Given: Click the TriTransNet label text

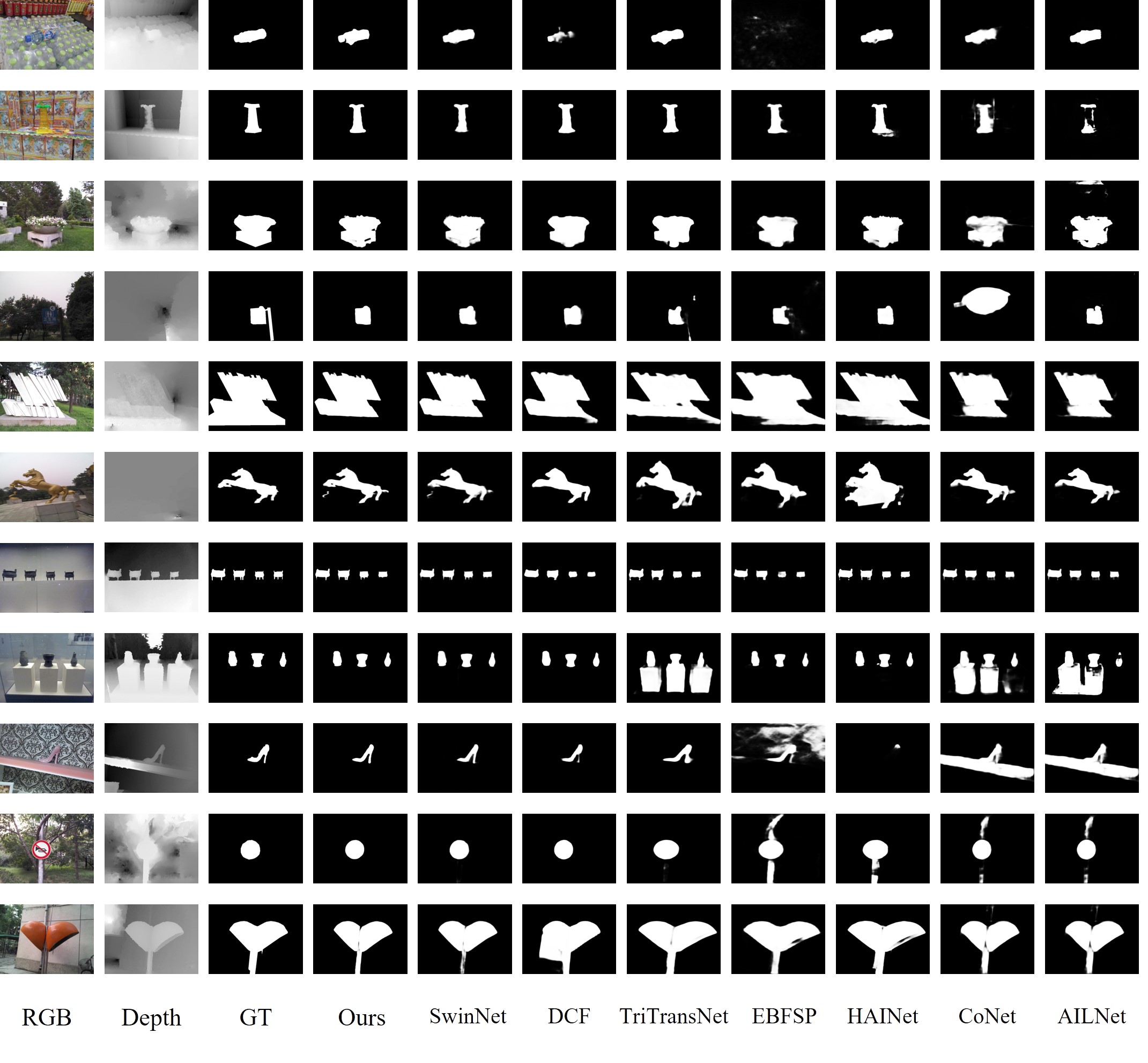Looking at the screenshot, I should 673,1016.
